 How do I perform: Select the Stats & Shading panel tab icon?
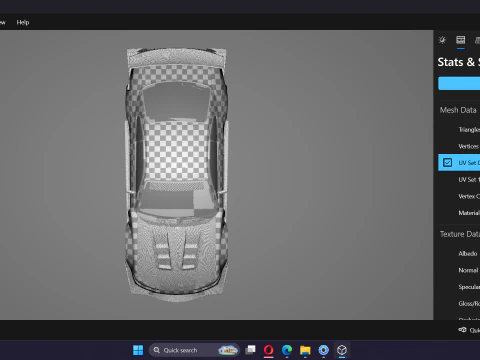coord(461,40)
